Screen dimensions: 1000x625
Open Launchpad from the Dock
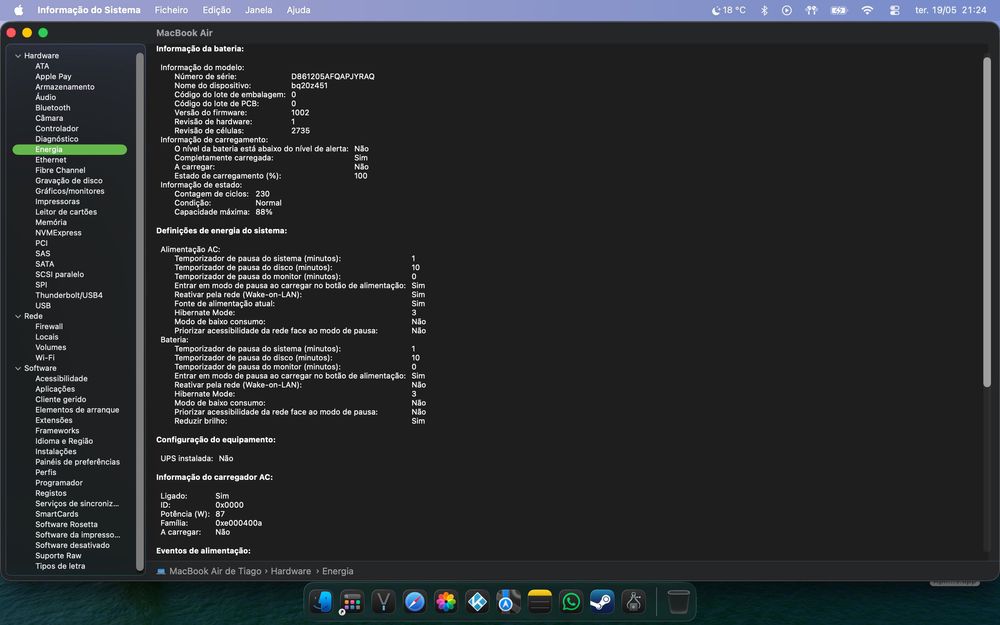click(351, 601)
